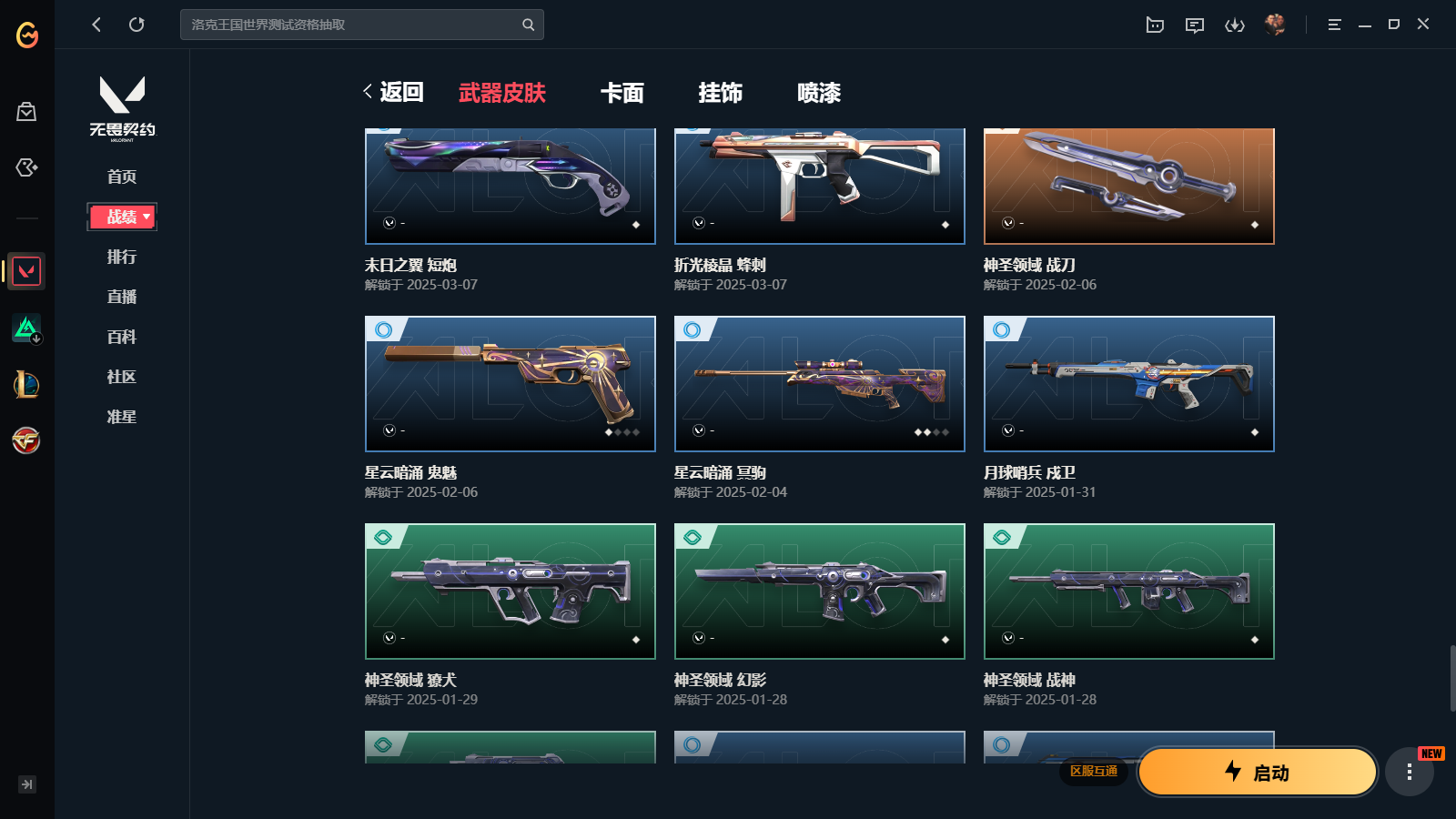Open the store bag icon in sidebar
Screen dimensions: 1456x819
click(26, 111)
